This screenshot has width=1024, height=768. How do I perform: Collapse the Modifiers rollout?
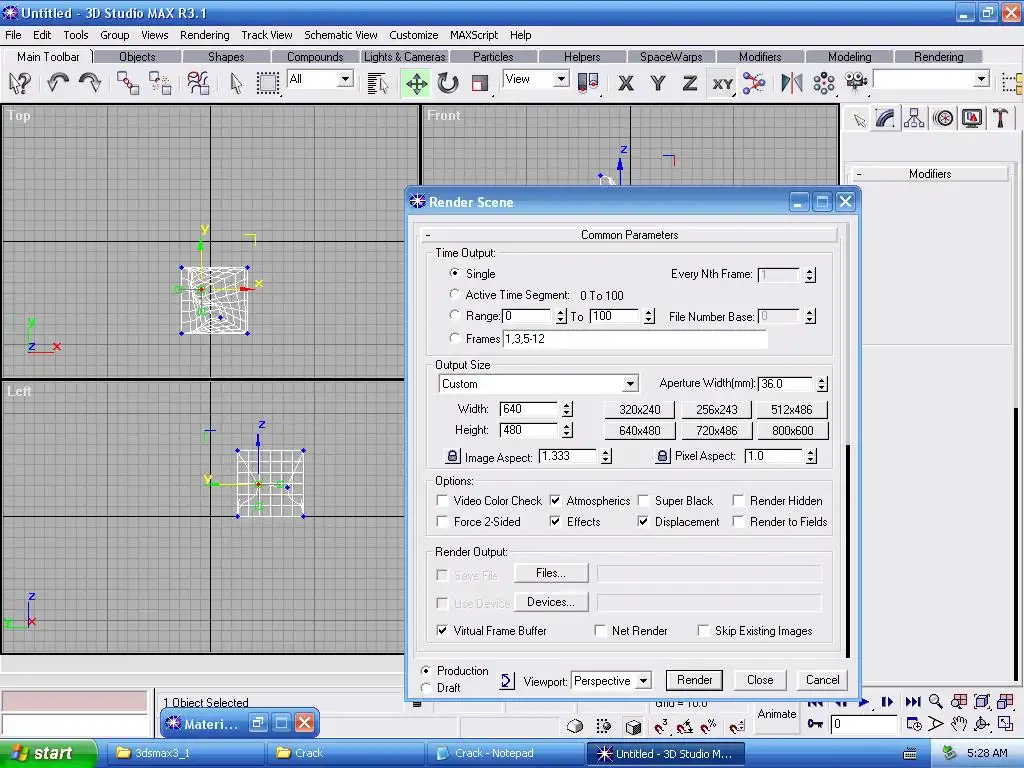coord(929,174)
